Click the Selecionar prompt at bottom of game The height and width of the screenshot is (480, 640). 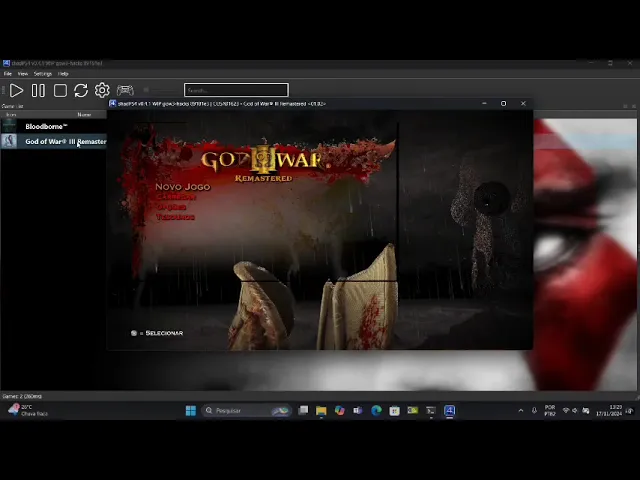[157, 333]
